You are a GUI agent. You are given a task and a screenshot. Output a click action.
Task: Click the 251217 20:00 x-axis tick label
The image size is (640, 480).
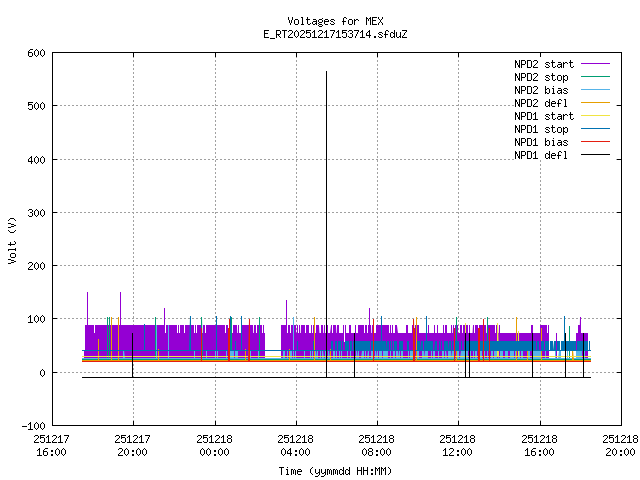pos(132,444)
